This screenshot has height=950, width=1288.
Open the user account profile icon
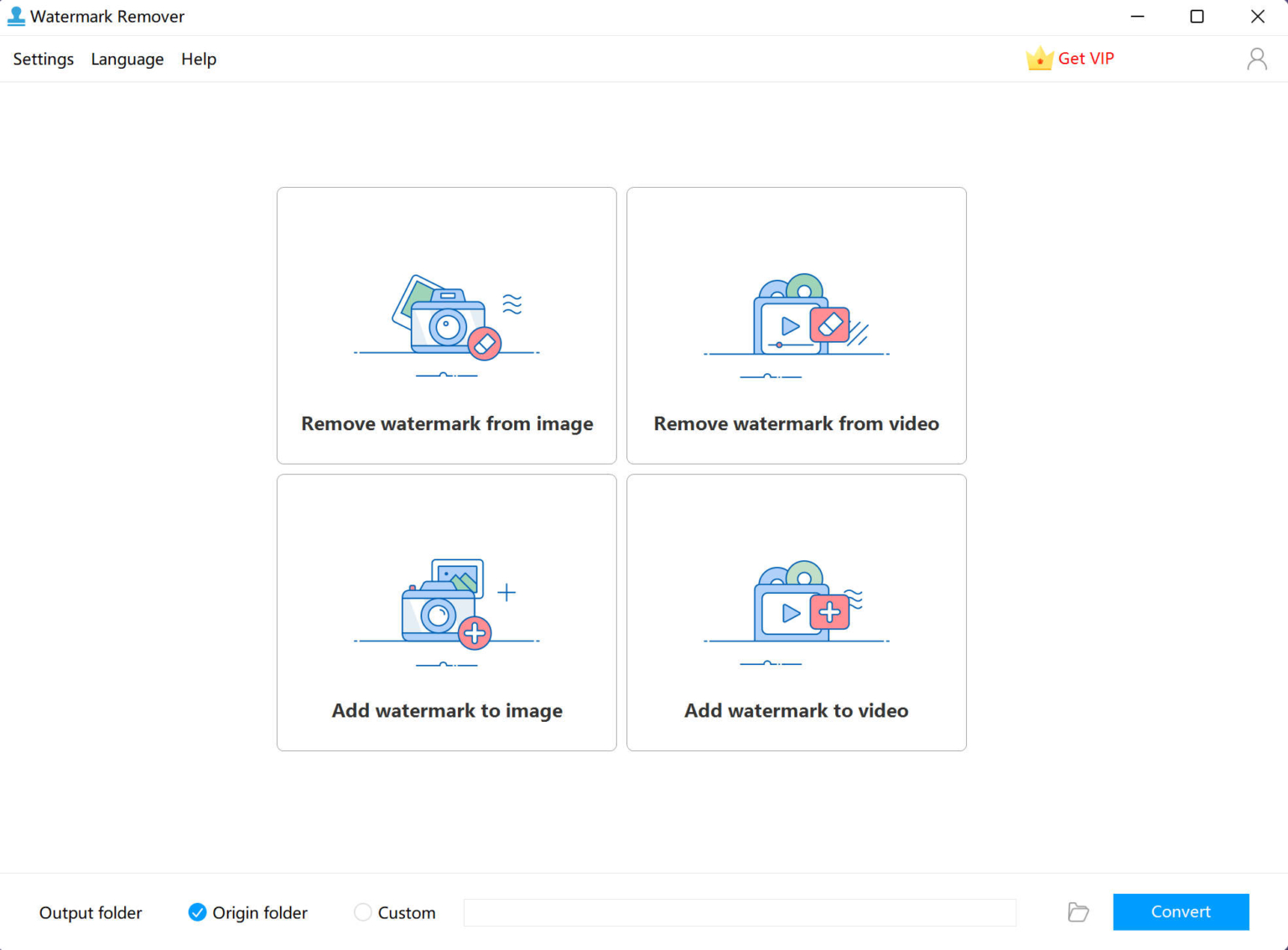coord(1256,59)
